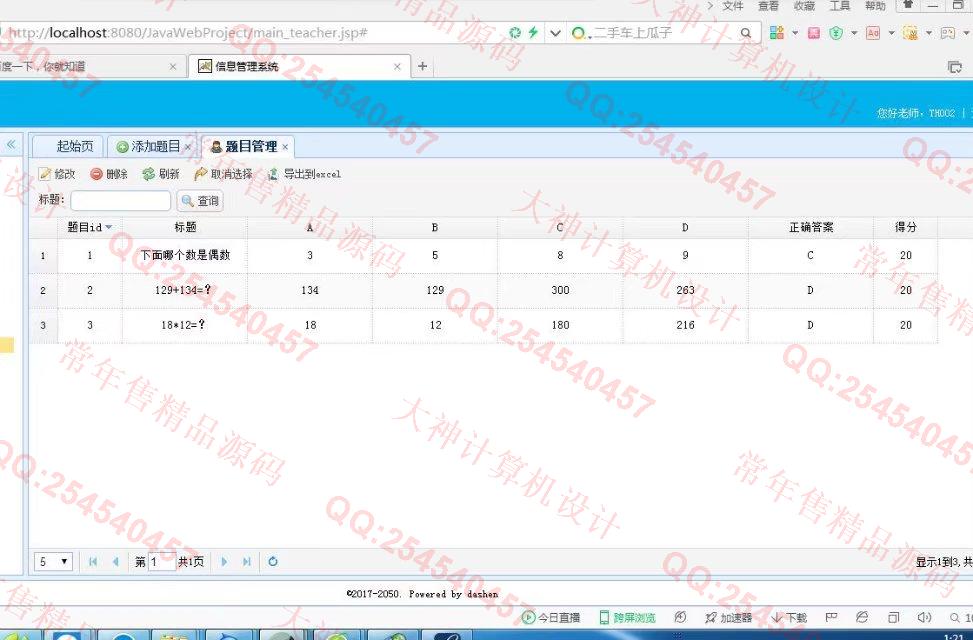Open the address bar history dropdown
Screen dimensions: 973x640
coord(555,33)
